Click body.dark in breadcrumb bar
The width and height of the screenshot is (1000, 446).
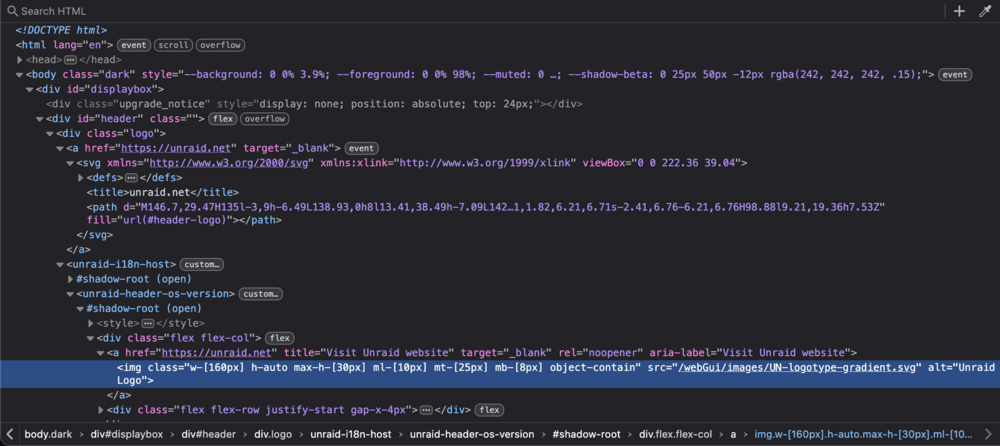pos(48,434)
